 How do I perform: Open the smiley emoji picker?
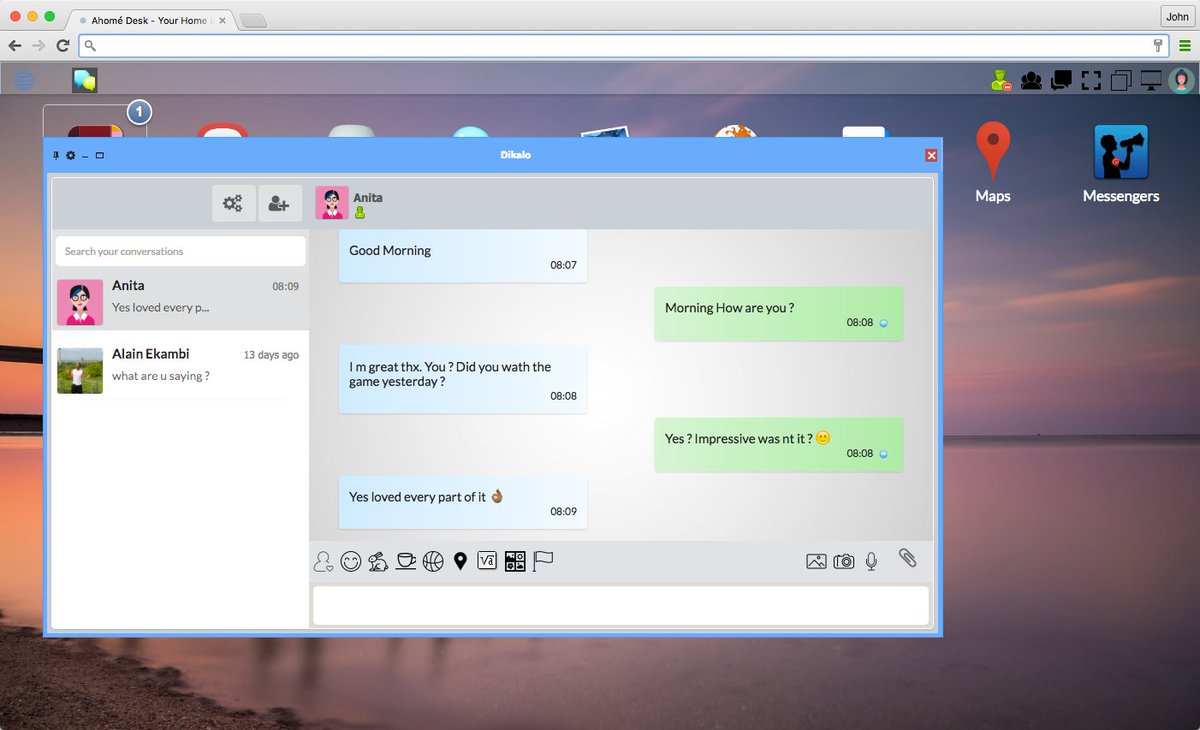click(x=351, y=562)
